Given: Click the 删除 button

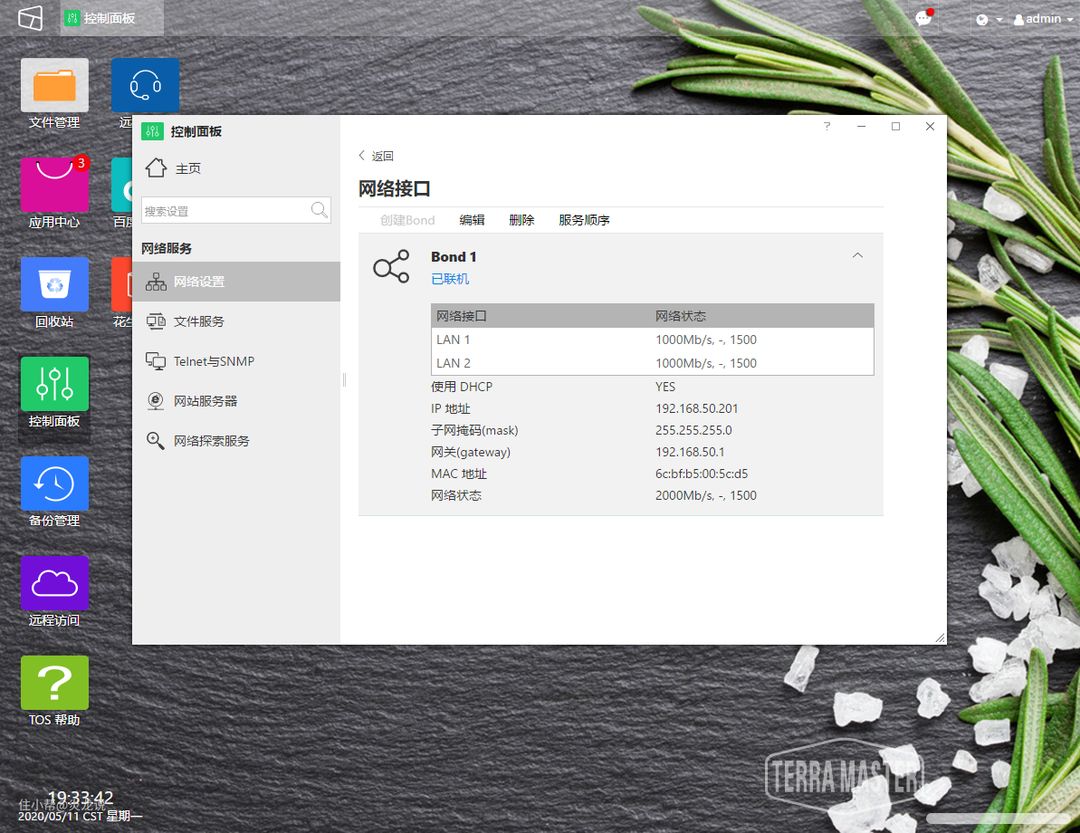Looking at the screenshot, I should (x=521, y=220).
